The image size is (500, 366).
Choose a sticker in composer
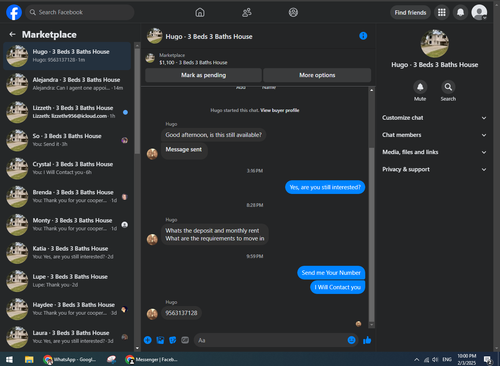173,340
